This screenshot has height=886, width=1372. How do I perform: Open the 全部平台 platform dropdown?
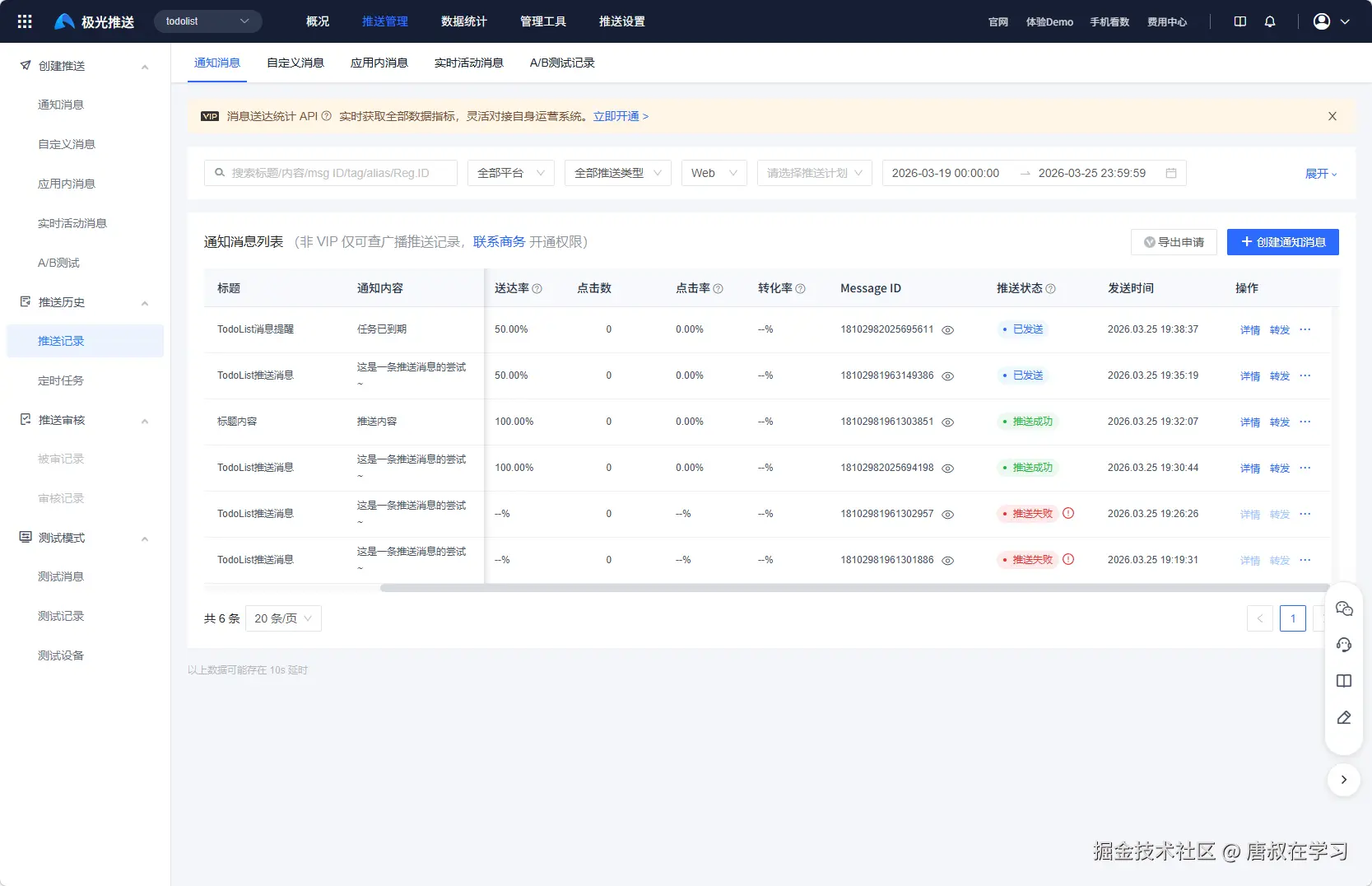(510, 173)
